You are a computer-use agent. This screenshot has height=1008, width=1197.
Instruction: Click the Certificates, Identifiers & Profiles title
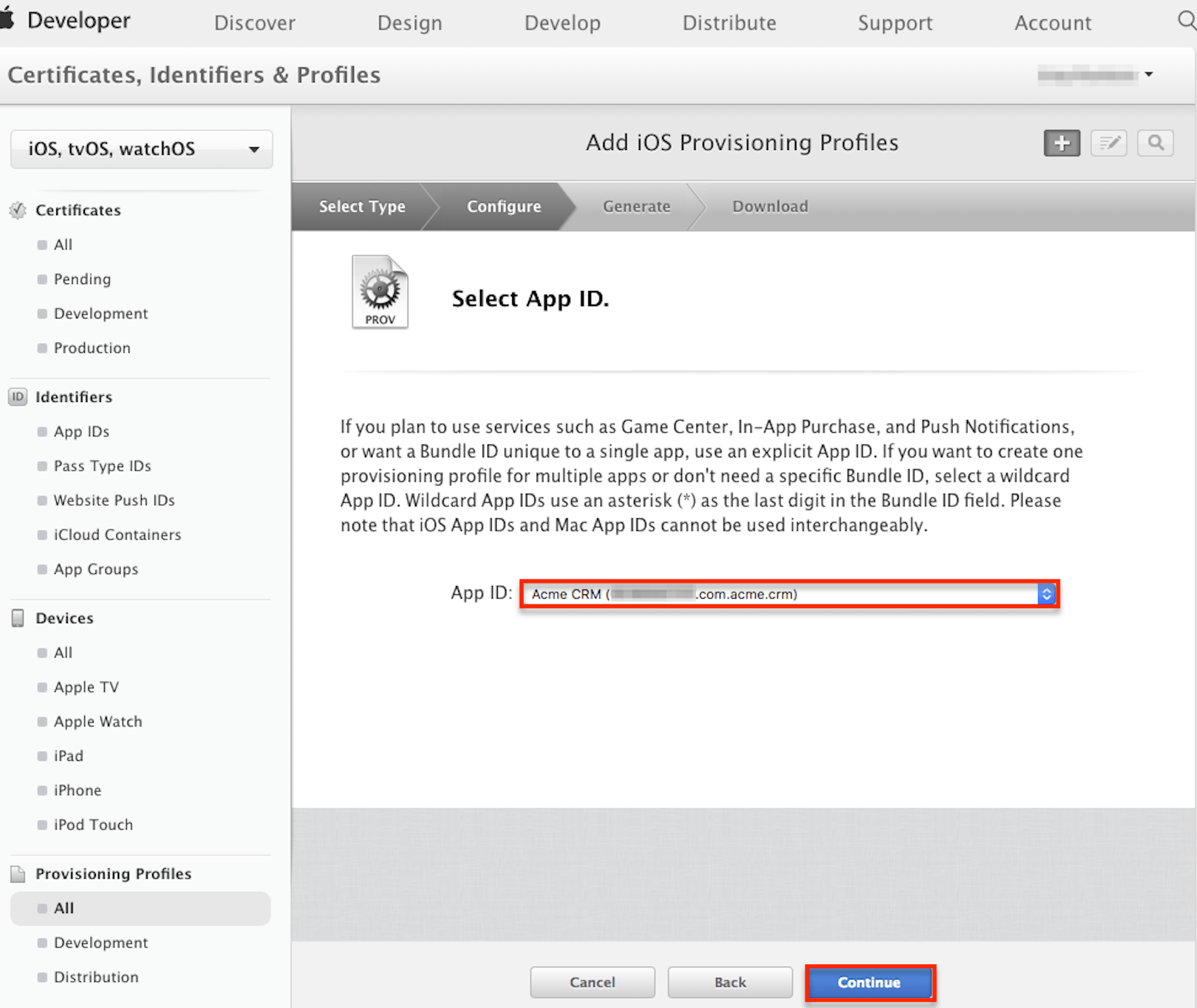click(194, 75)
